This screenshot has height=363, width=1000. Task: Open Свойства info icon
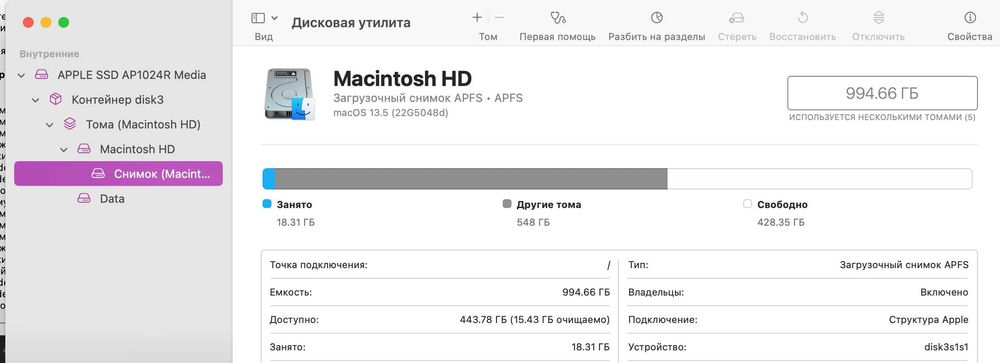[x=969, y=18]
